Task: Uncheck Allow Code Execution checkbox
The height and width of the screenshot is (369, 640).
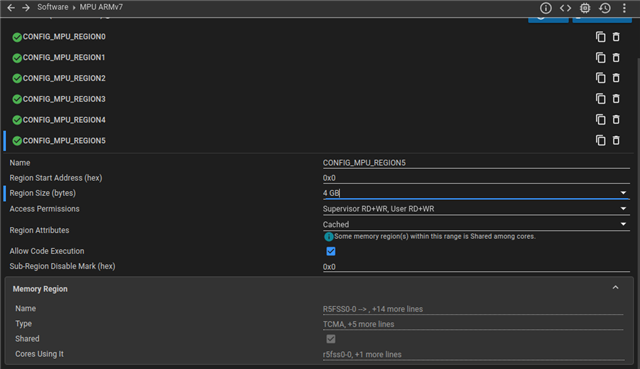Action: 331,251
